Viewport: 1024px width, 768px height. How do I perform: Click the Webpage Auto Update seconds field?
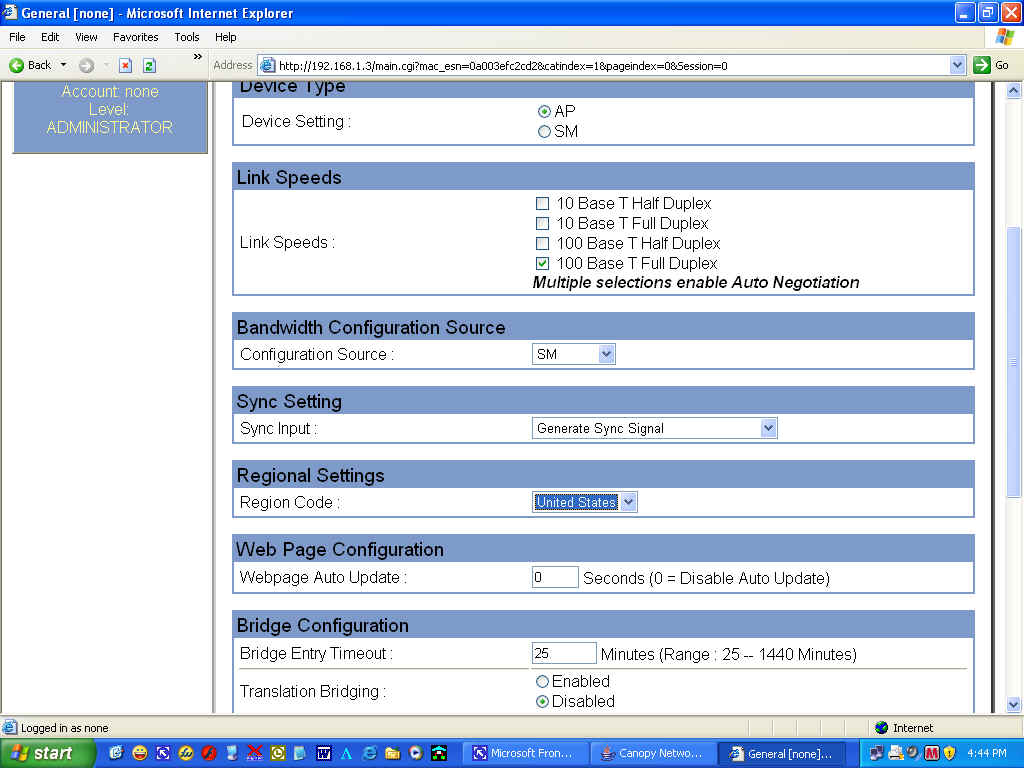point(555,577)
